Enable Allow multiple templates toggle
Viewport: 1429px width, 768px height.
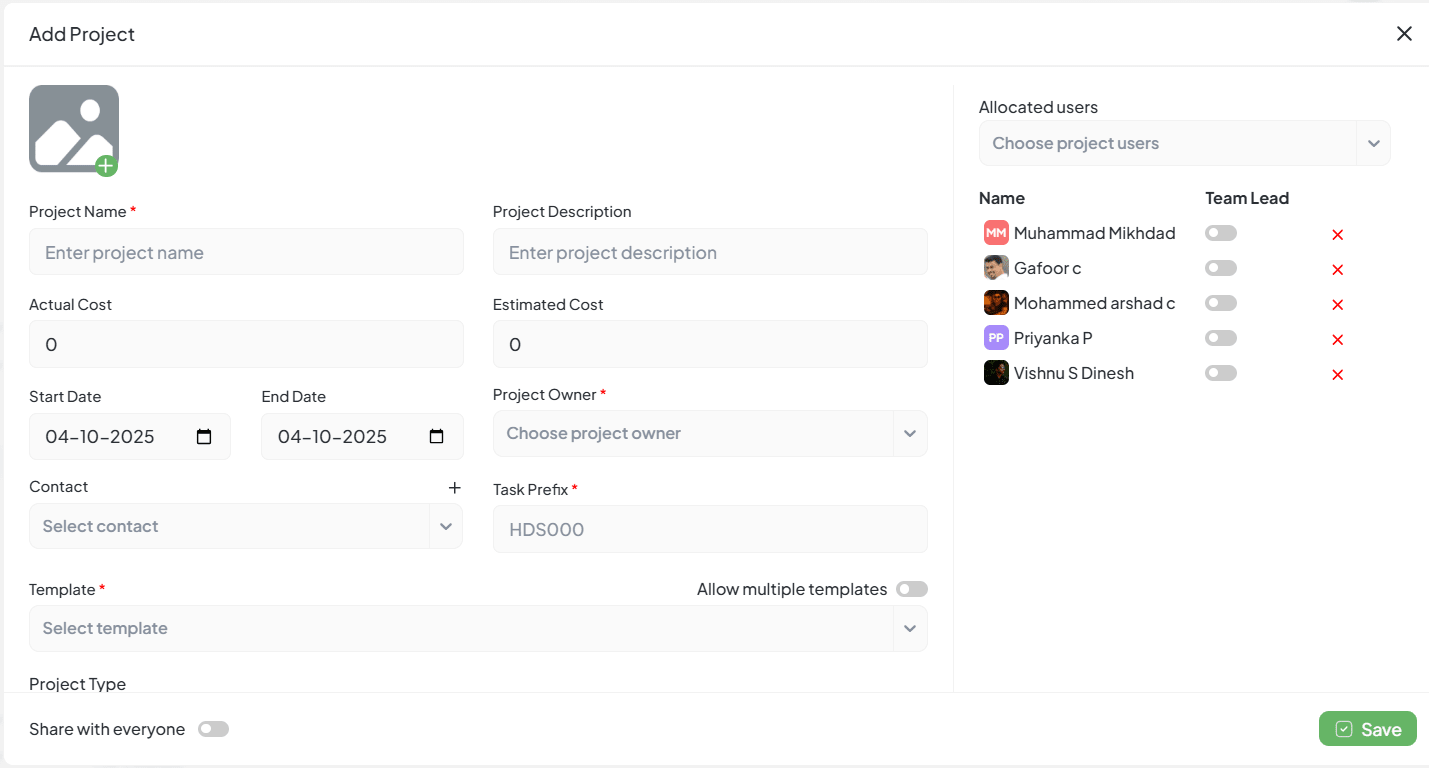click(911, 589)
